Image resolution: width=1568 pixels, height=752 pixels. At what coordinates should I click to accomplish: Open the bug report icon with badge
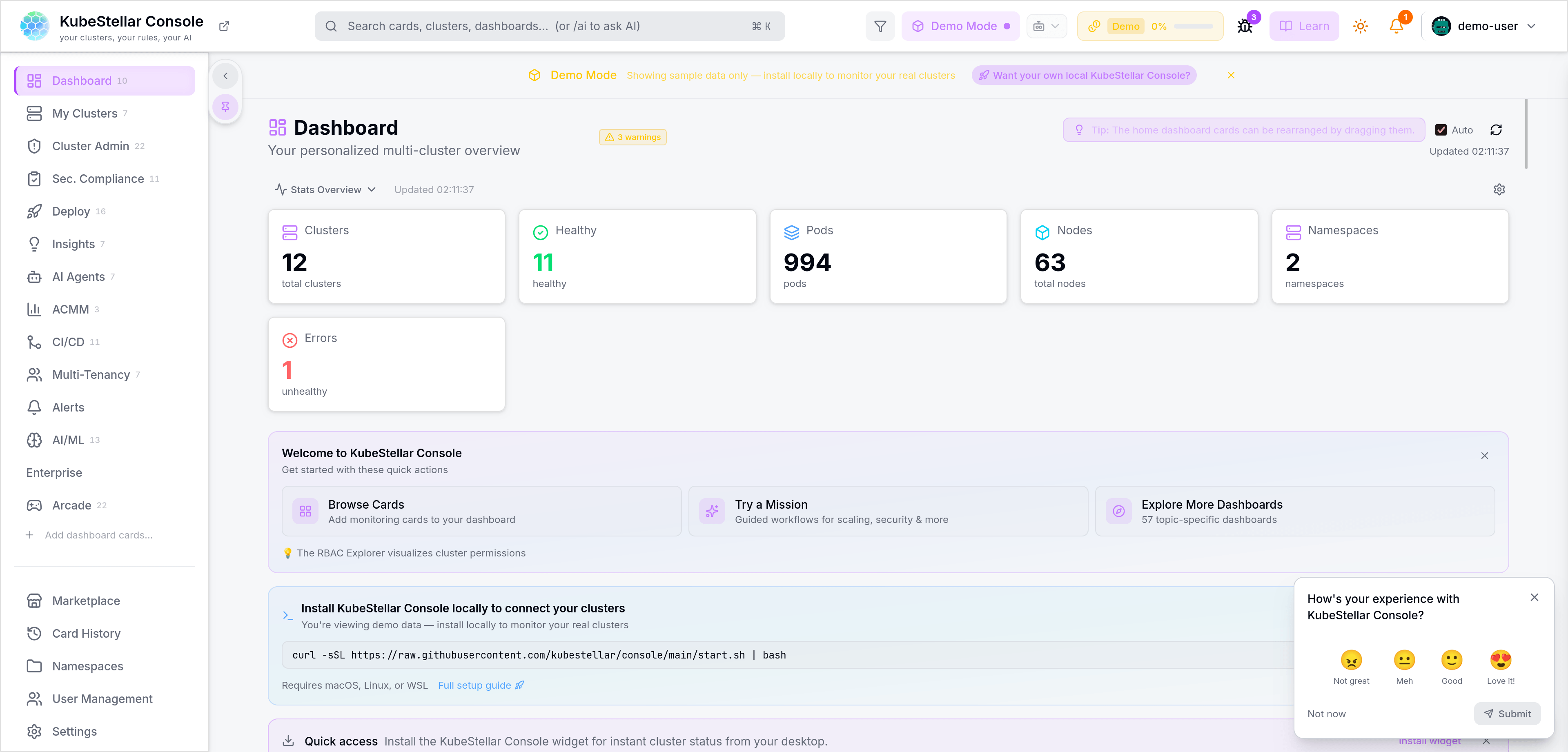[1245, 26]
